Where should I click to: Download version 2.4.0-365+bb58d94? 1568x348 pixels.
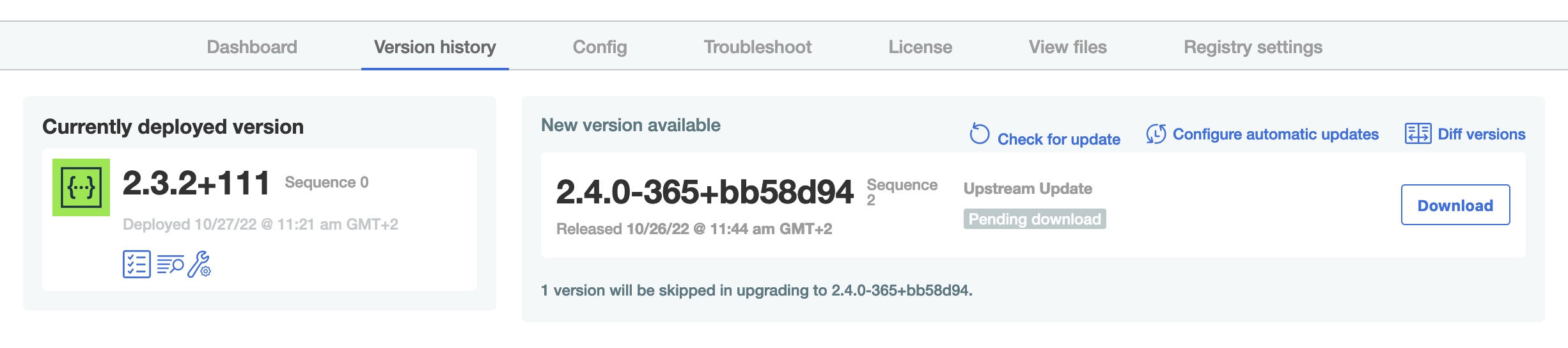click(1455, 205)
